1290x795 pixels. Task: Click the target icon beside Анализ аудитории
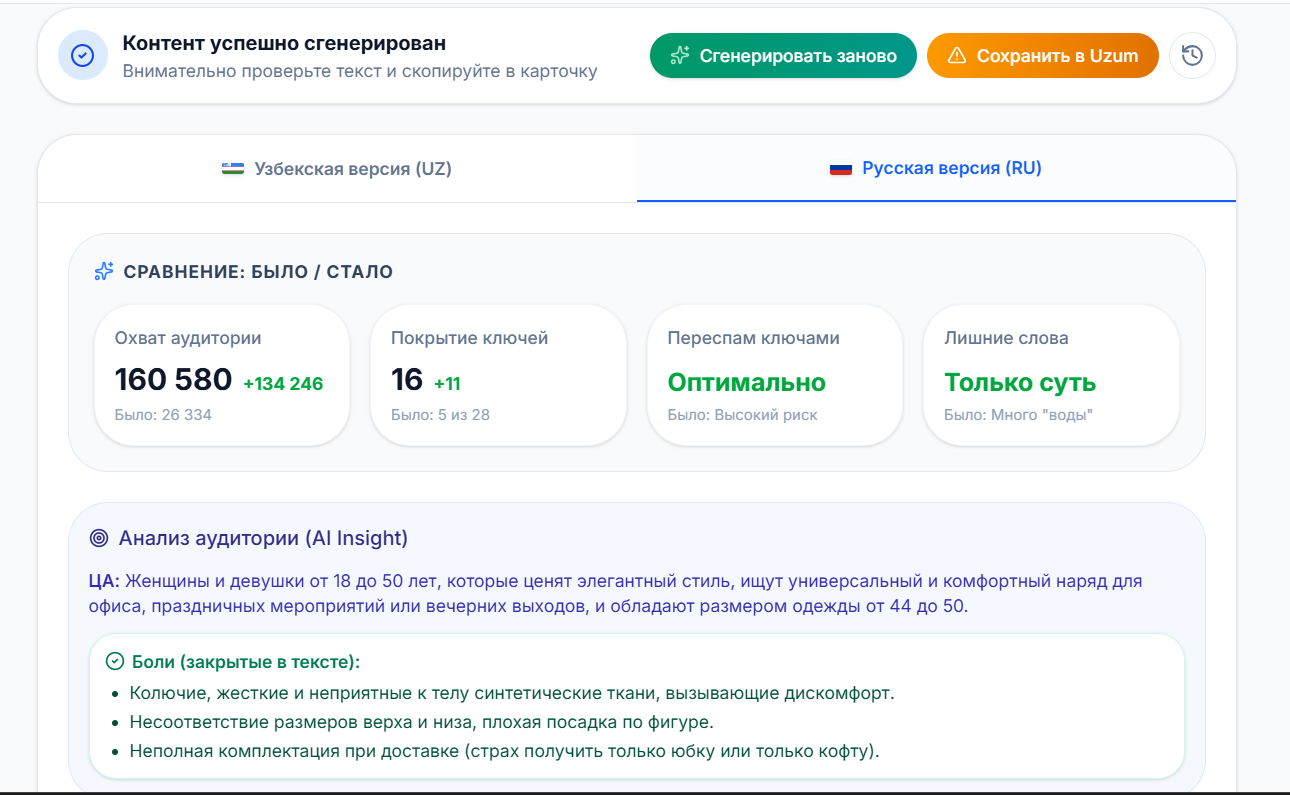tap(98, 538)
